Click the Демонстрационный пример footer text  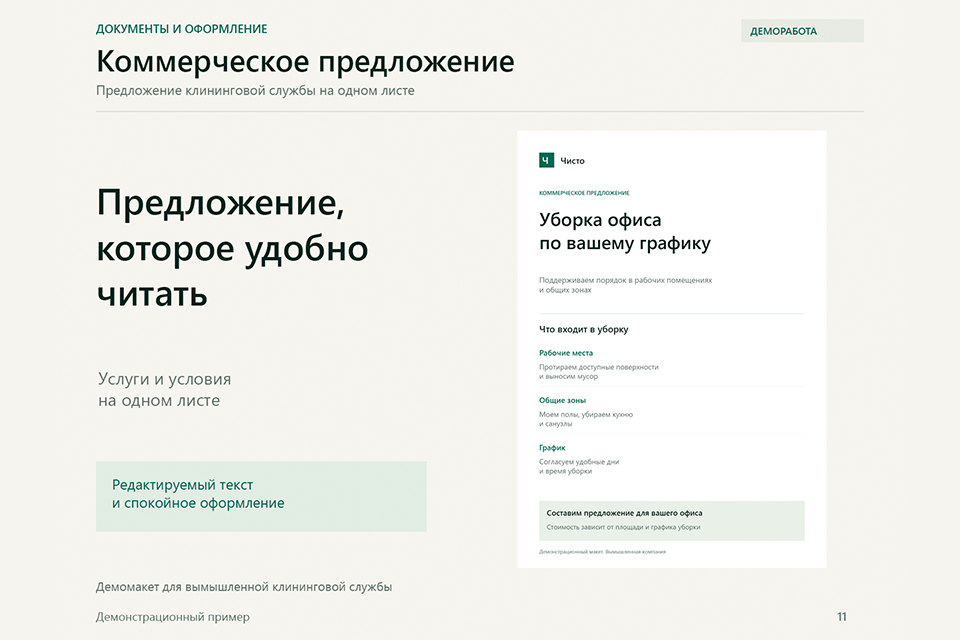(173, 617)
